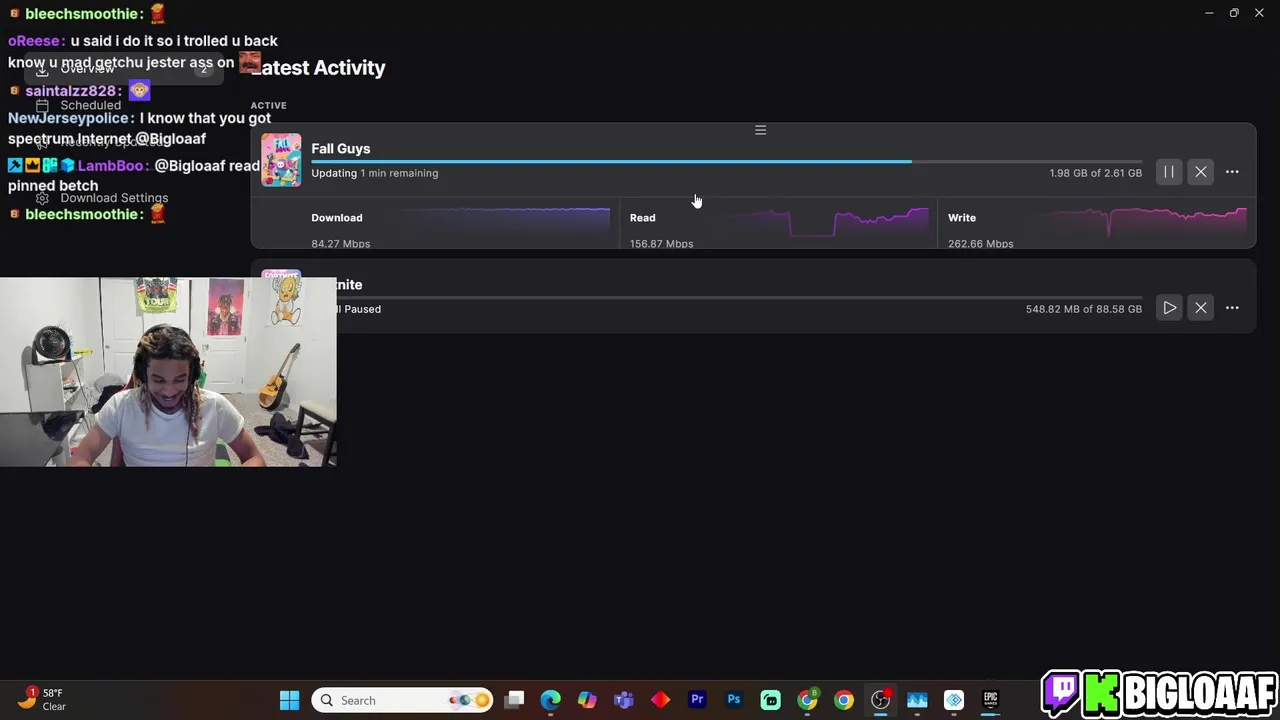The width and height of the screenshot is (1280, 720).
Task: Click the Download Settings gear icon
Action: (42, 198)
